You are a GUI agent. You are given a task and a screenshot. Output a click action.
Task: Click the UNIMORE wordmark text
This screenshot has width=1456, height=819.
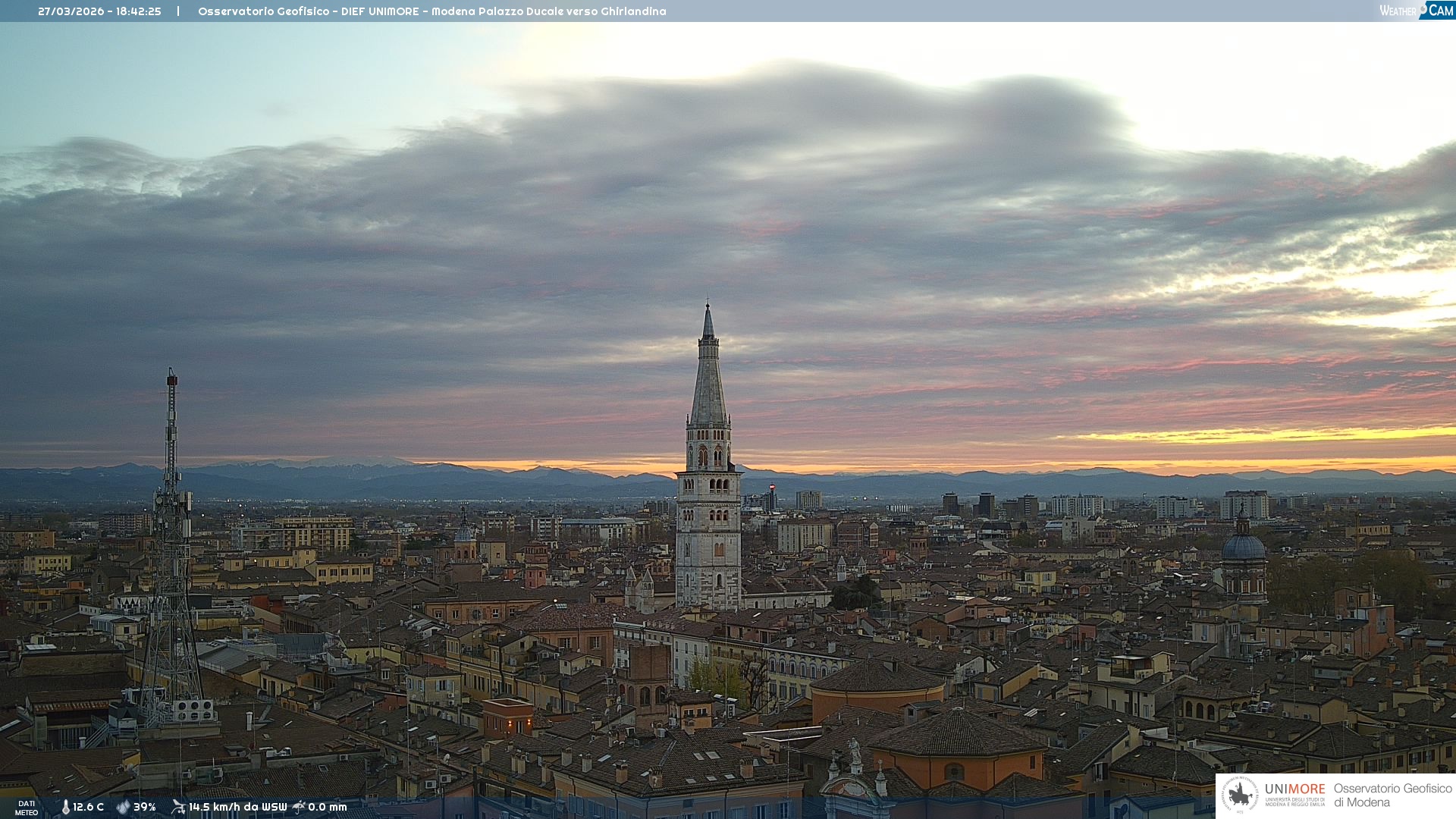click(1294, 789)
